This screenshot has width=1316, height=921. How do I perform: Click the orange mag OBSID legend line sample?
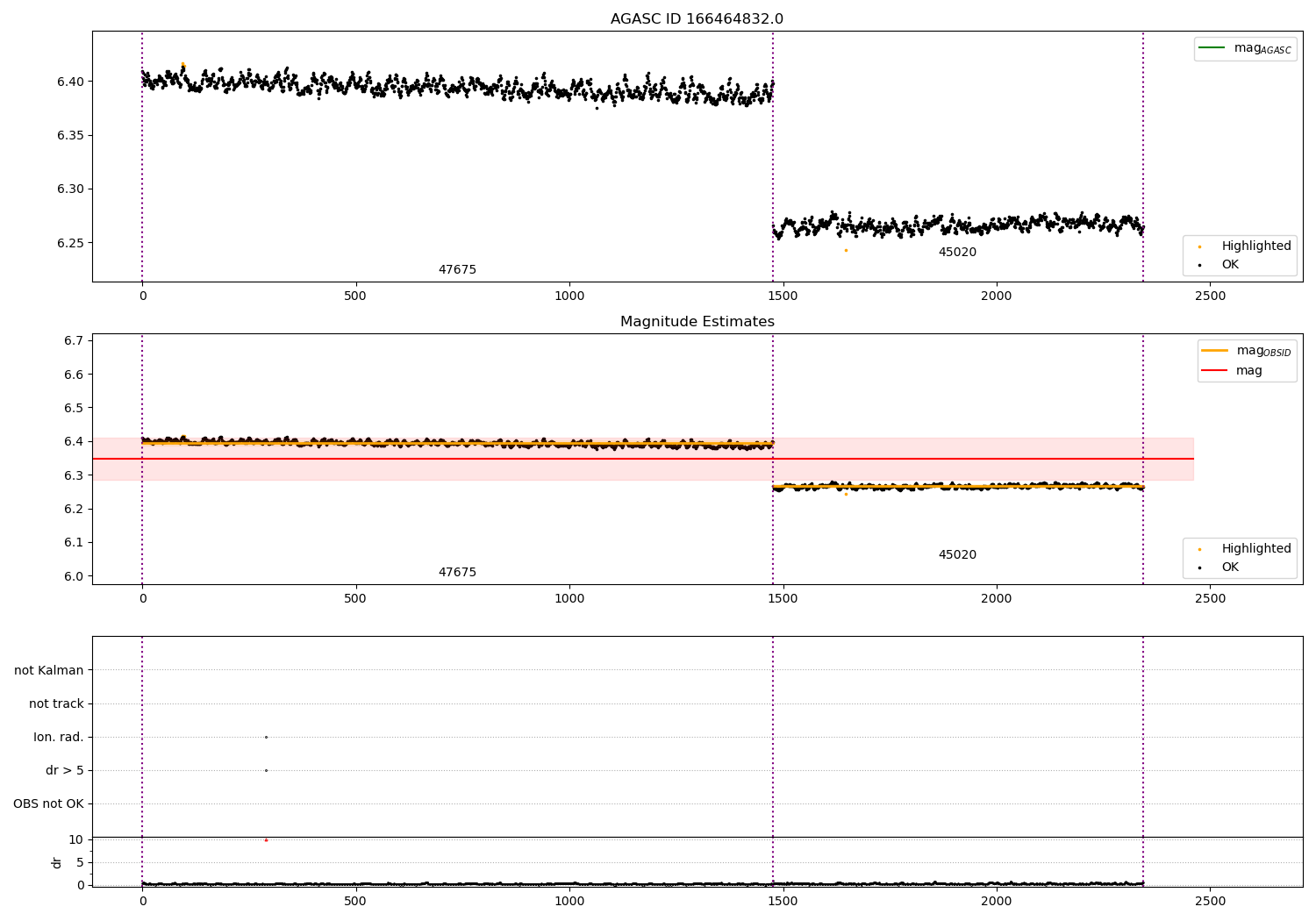(x=1214, y=350)
